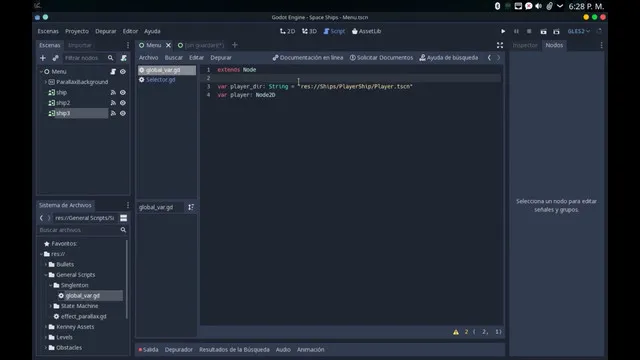This screenshot has width=640, height=360.
Task: Switch to 2D workspace
Action: 287,31
